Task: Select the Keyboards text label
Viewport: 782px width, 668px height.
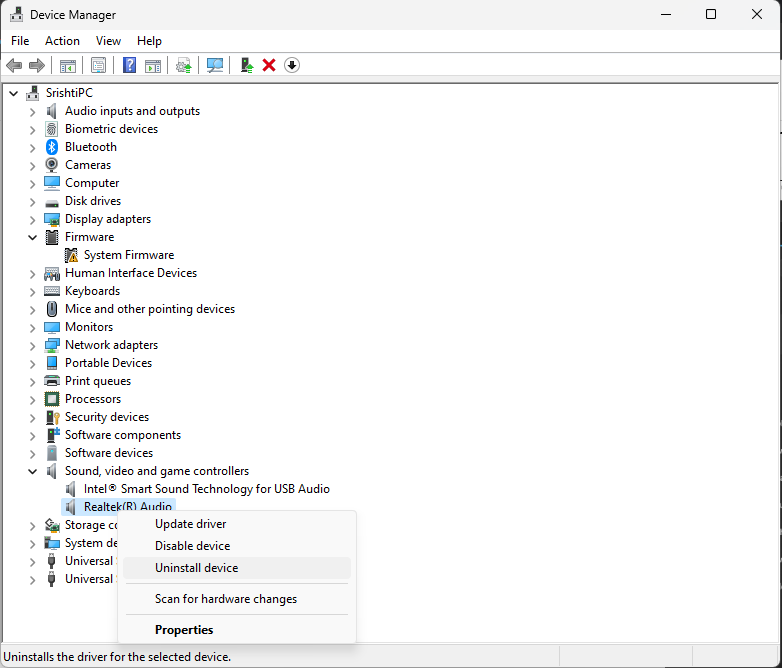Action: click(92, 291)
